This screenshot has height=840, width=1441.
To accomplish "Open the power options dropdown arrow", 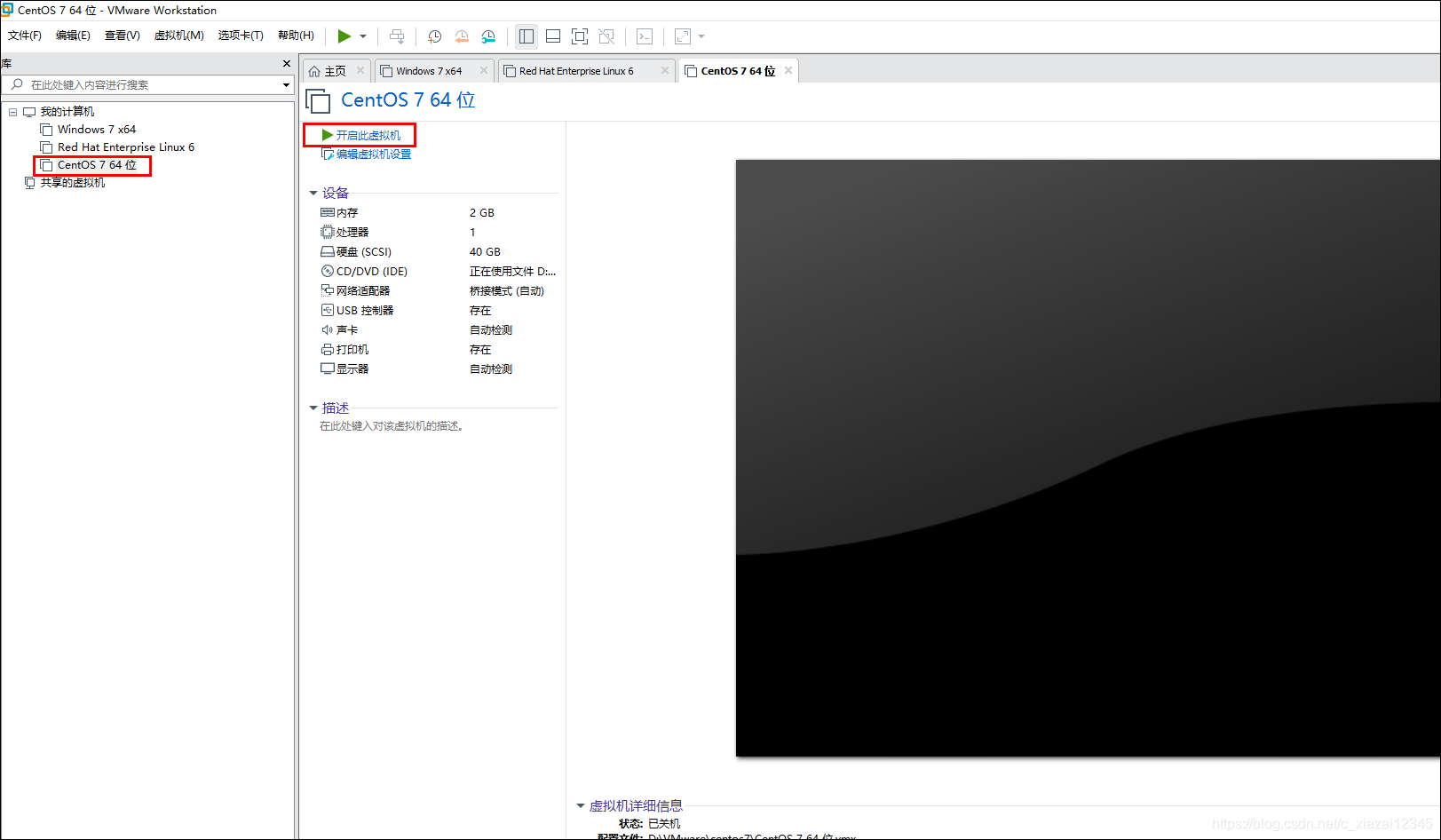I will point(363,36).
